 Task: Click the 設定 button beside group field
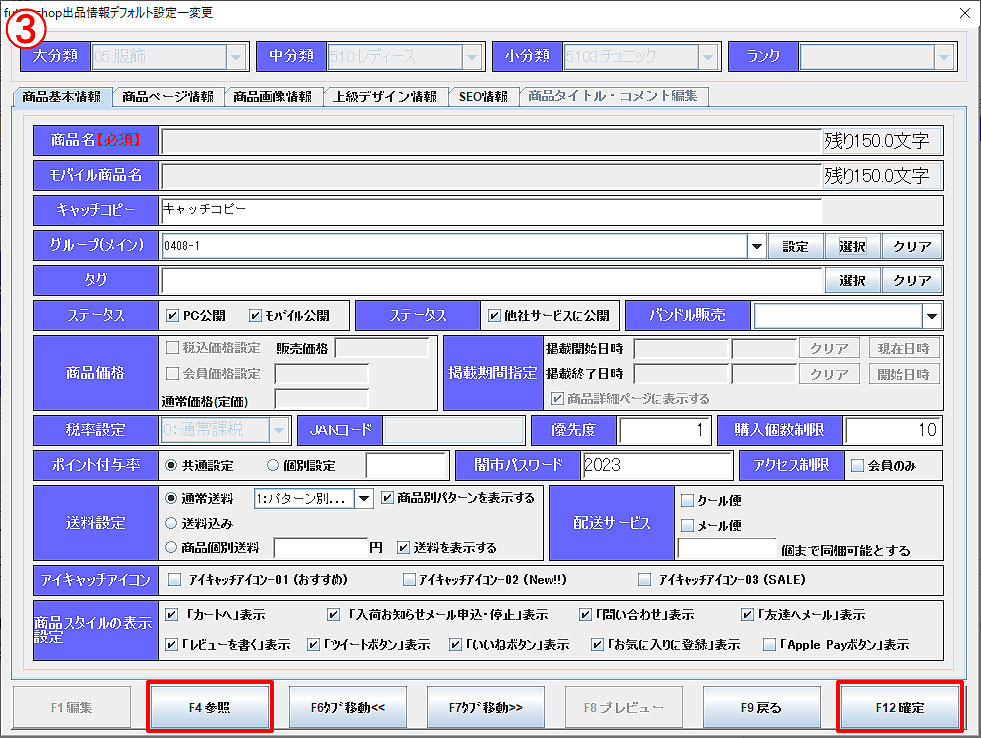795,246
